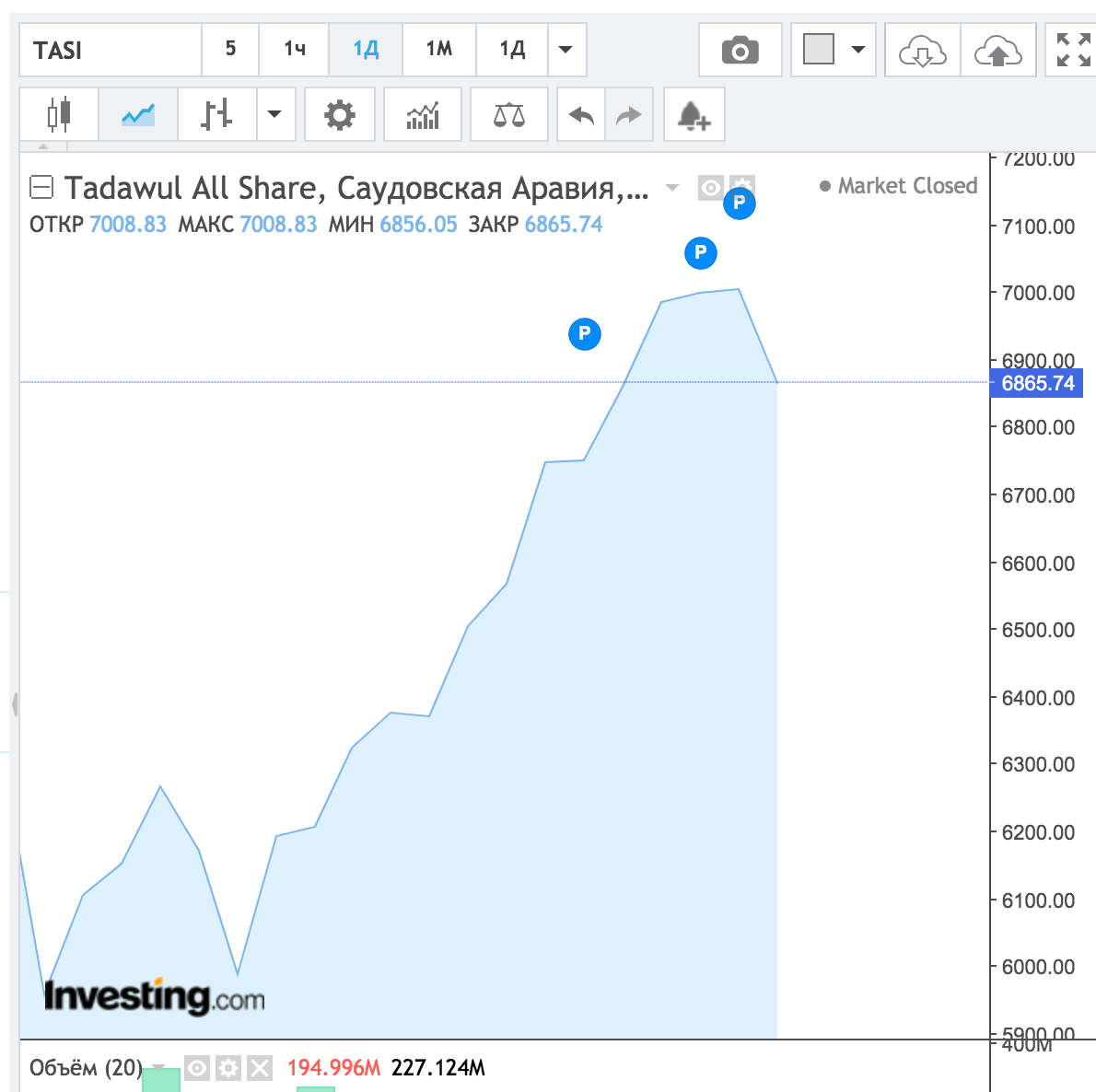
Task: Click the gray layout color square
Action: coord(819,50)
